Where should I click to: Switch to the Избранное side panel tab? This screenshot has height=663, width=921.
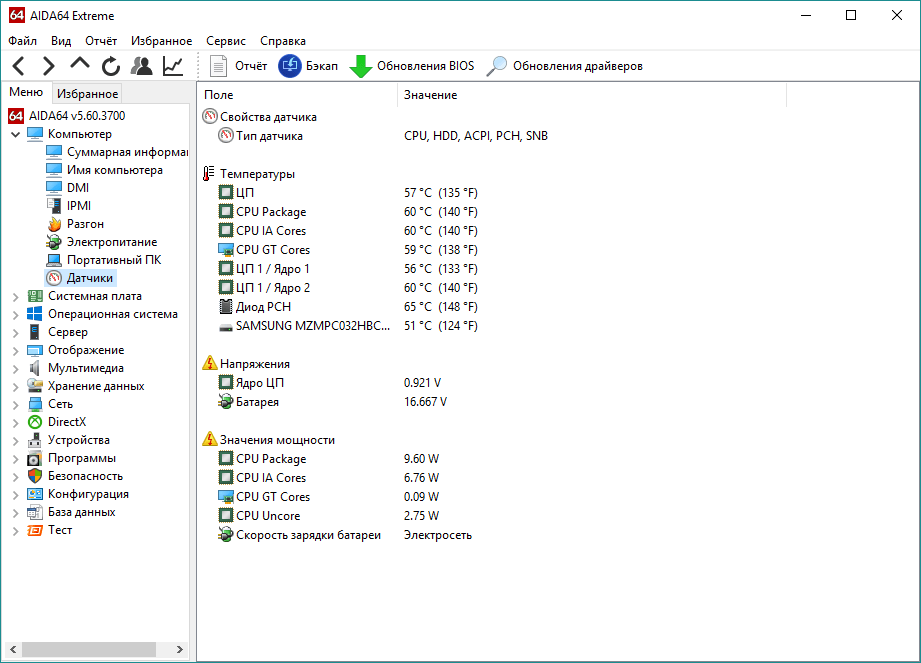[x=88, y=93]
